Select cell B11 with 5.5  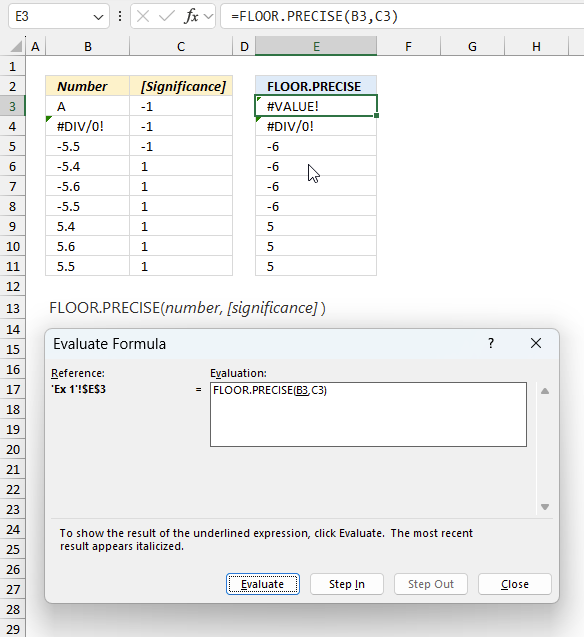[x=88, y=266]
